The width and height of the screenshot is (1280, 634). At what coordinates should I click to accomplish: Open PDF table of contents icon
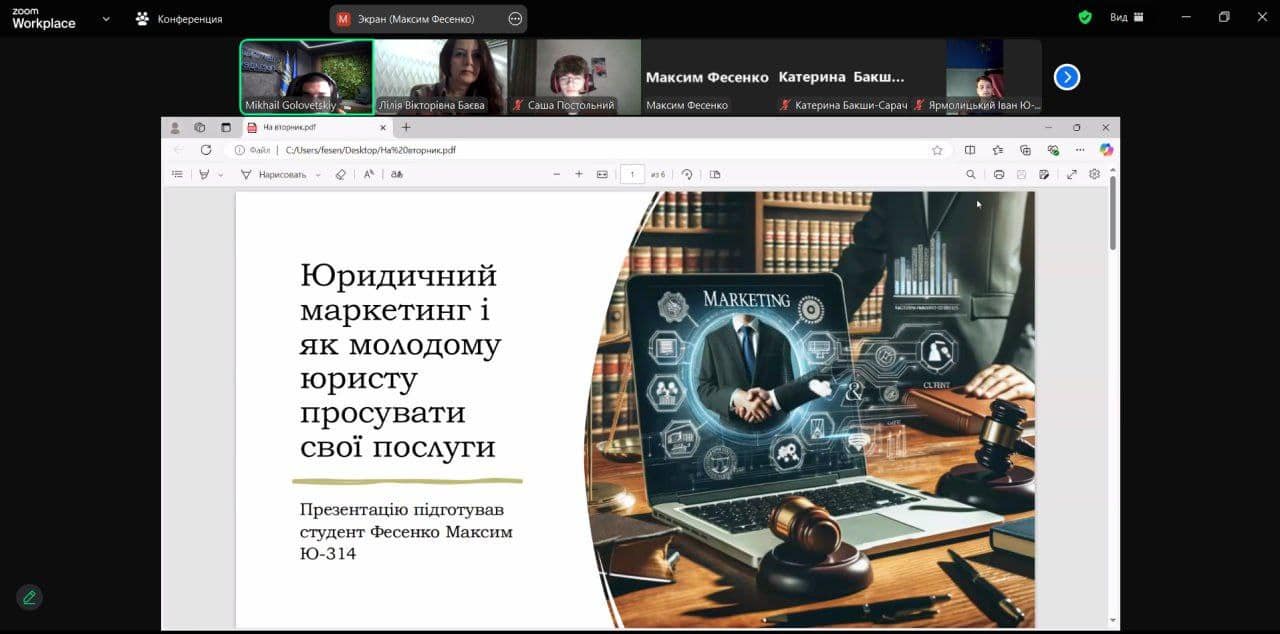click(x=177, y=174)
